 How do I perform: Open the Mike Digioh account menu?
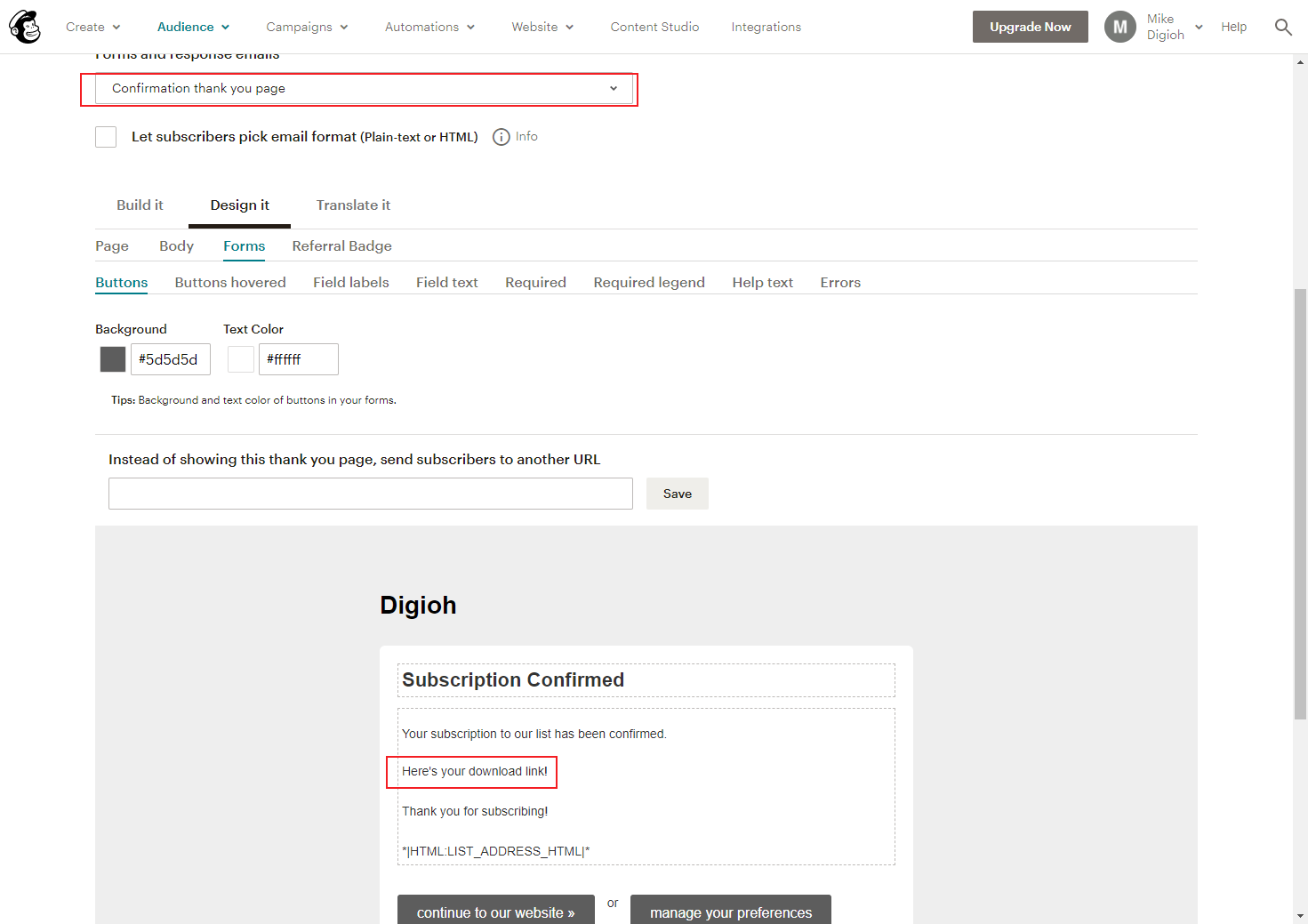[1174, 27]
